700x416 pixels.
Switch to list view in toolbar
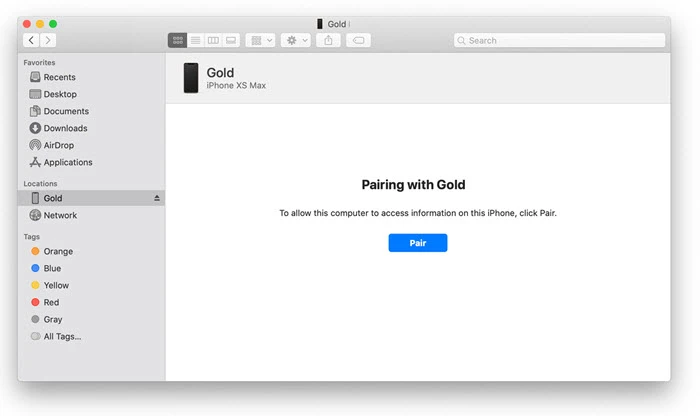tap(195, 40)
